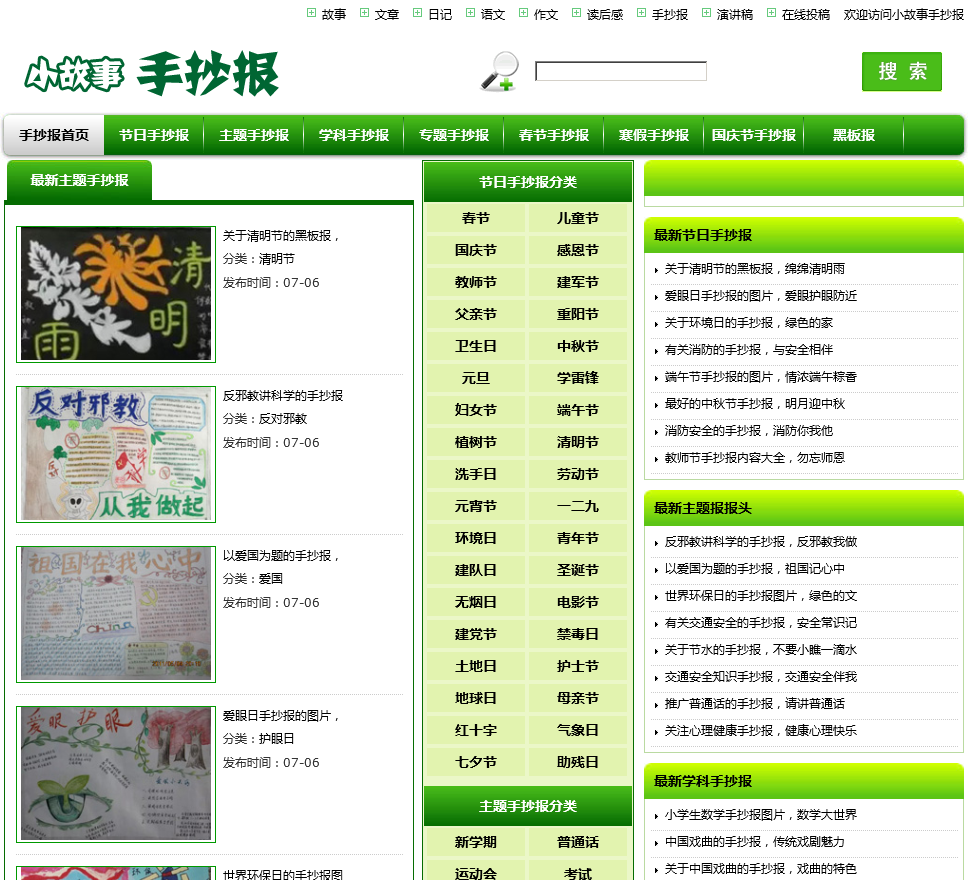The height and width of the screenshot is (880, 968).
Task: Open the 反对邪教 poster thumbnail
Action: coord(116,454)
